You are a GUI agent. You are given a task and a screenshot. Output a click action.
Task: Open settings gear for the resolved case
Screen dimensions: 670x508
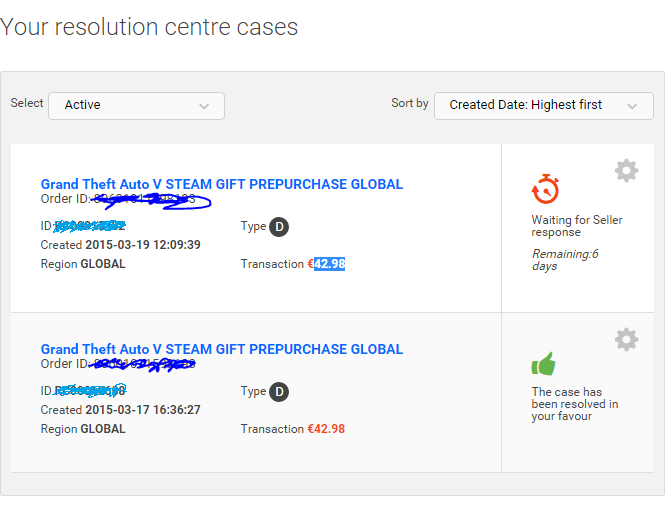click(626, 340)
